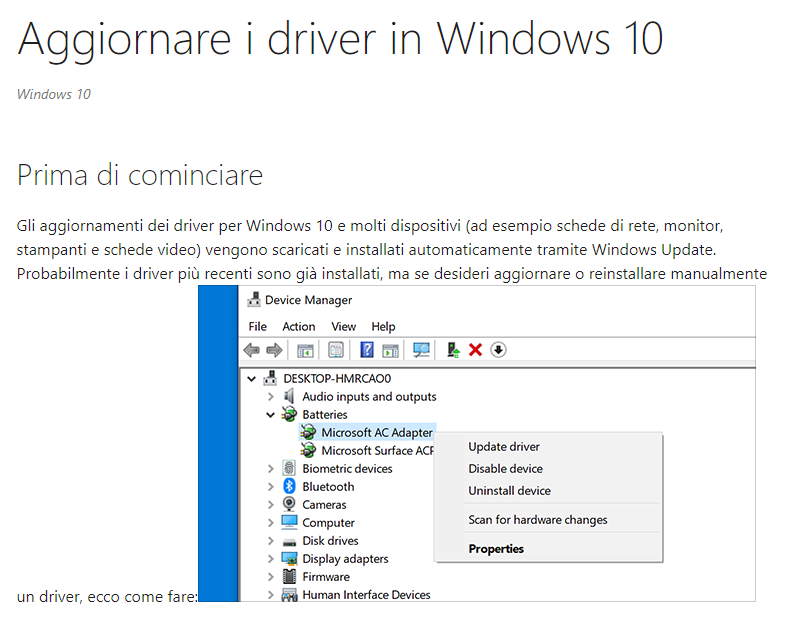Viewport: 792px width, 635px height.
Task: Collapse the Batteries node
Action: click(x=271, y=415)
